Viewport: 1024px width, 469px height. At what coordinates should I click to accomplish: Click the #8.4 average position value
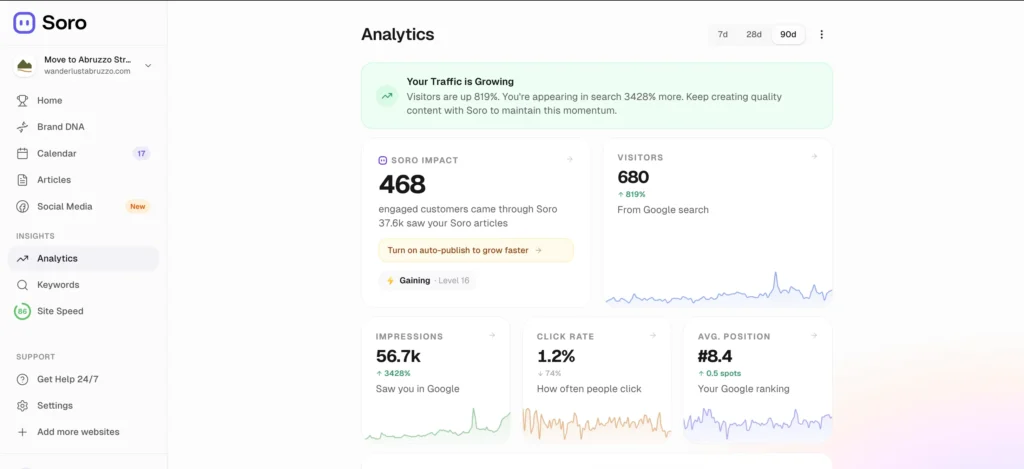[x=715, y=356]
